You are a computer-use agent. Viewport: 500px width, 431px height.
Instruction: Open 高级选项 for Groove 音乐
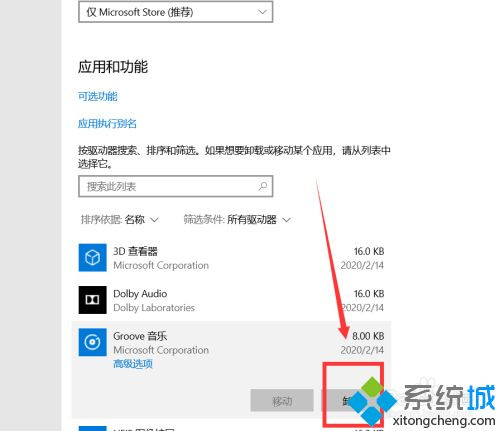pos(133,364)
